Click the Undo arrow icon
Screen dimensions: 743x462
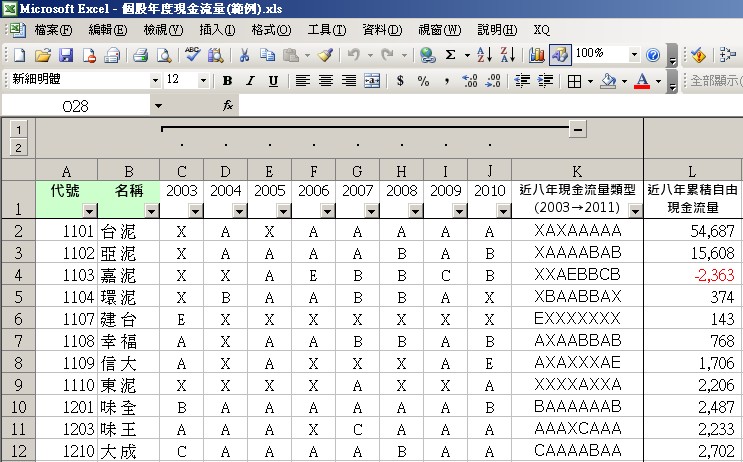(x=353, y=55)
